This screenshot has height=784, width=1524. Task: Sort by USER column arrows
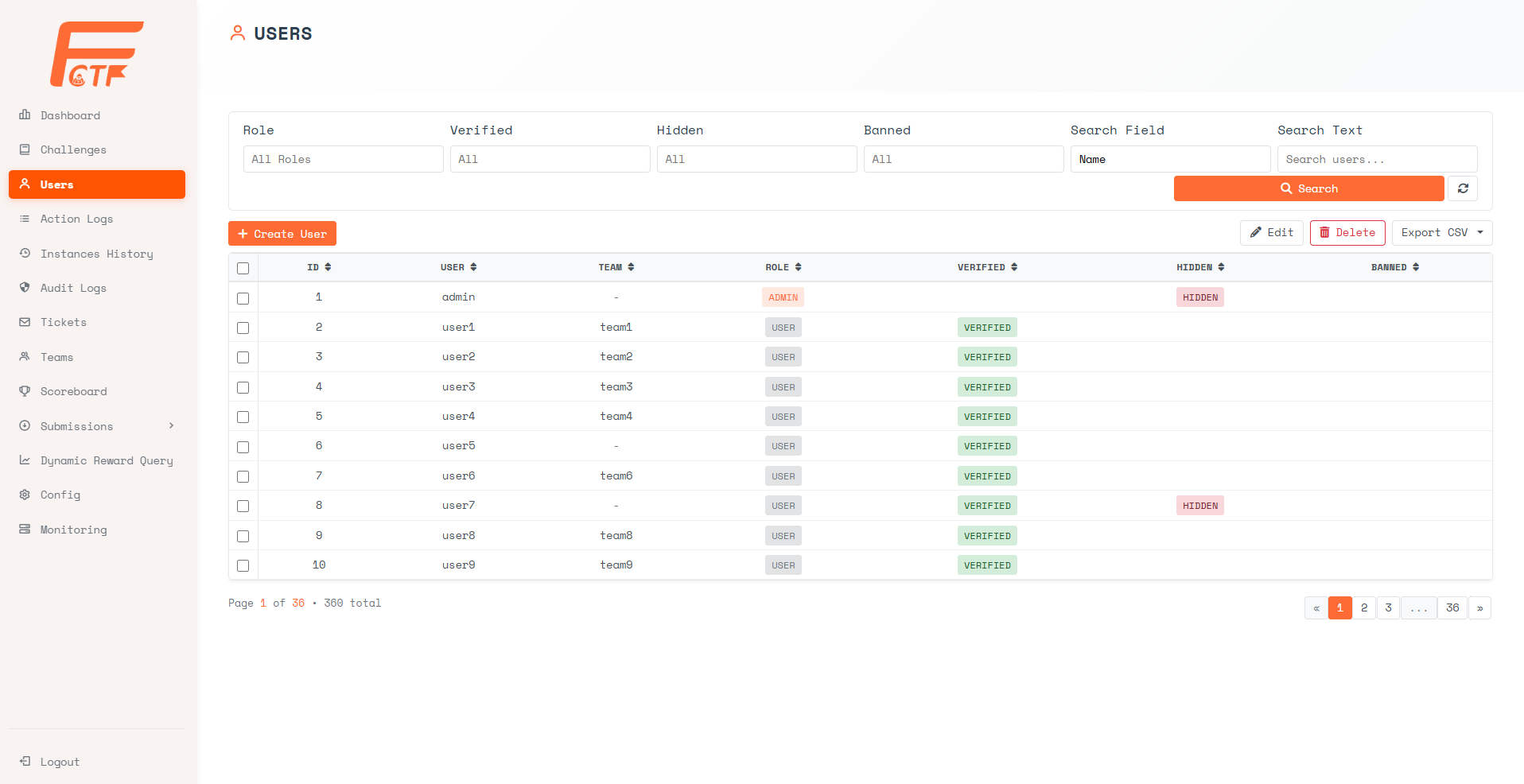point(473,267)
